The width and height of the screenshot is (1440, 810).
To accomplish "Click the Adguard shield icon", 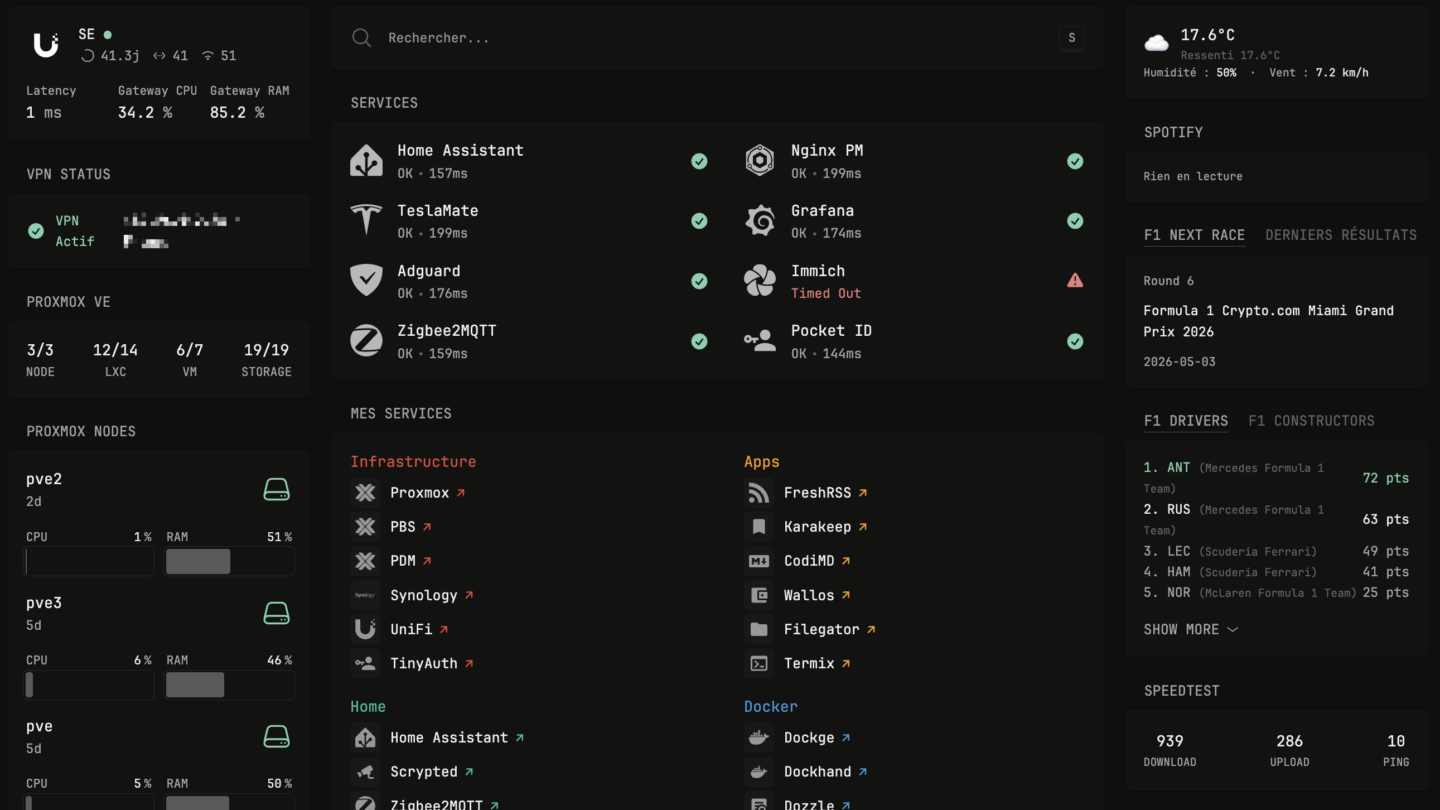I will (x=366, y=280).
